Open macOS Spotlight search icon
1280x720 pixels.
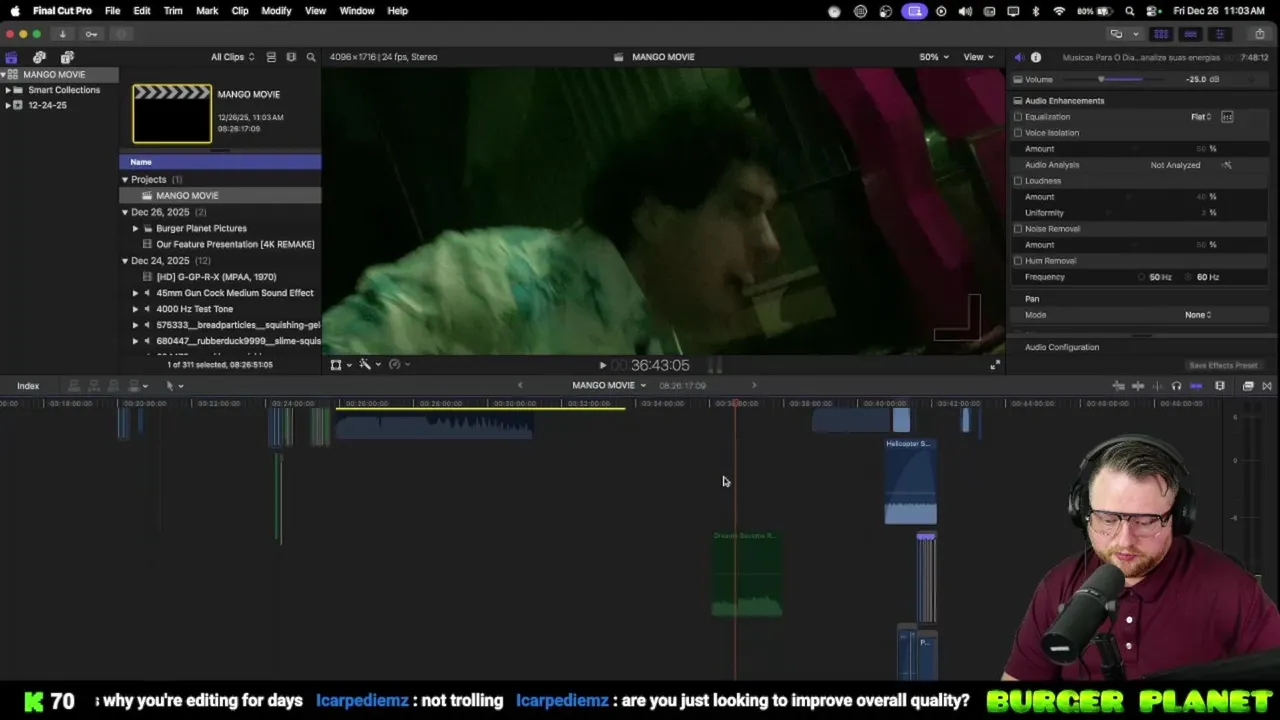(x=1130, y=11)
